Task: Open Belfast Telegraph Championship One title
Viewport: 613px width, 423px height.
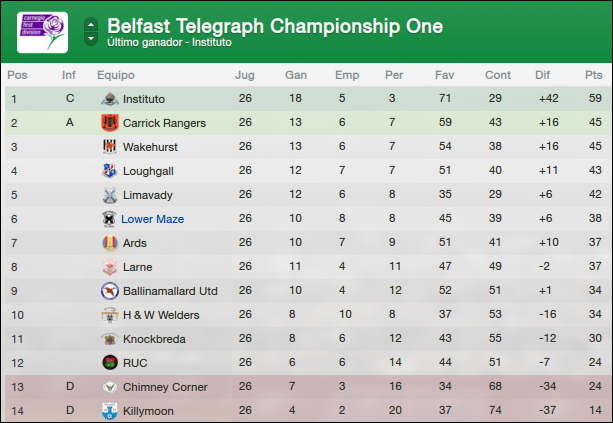Action: [x=275, y=26]
